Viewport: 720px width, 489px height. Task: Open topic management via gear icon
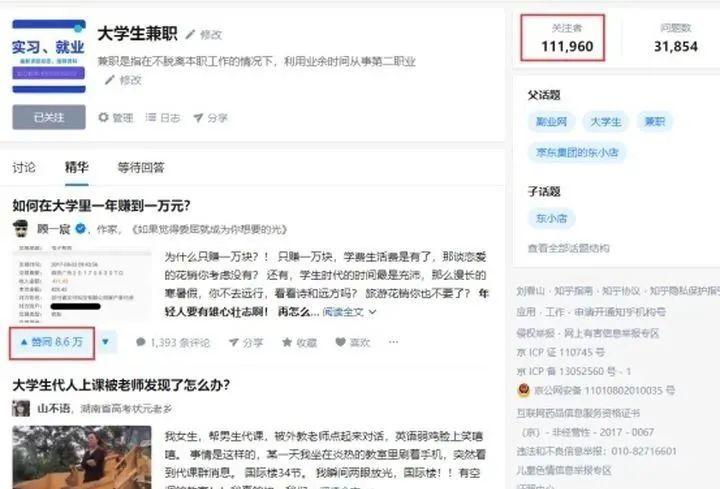103,118
